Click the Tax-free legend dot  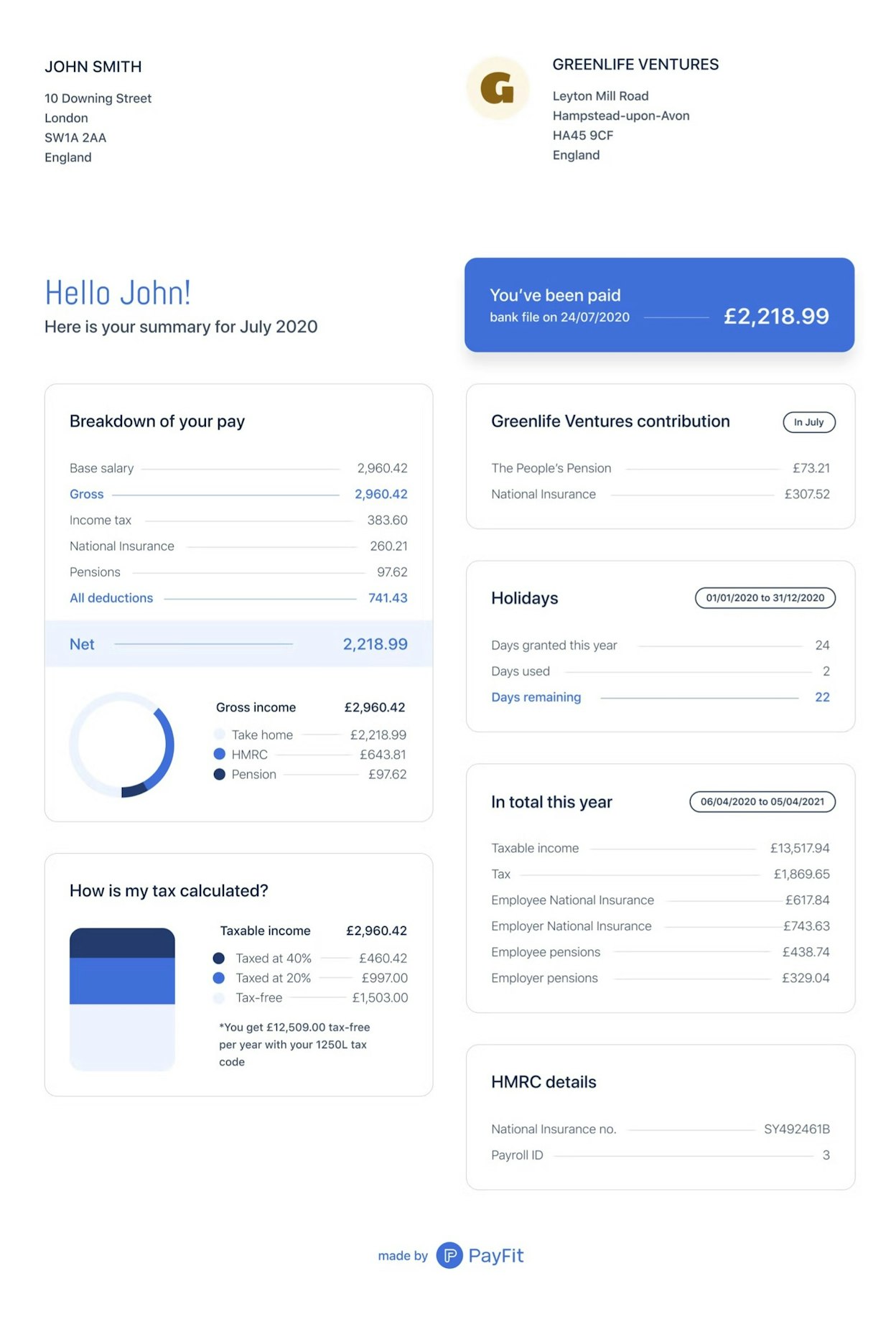219,997
